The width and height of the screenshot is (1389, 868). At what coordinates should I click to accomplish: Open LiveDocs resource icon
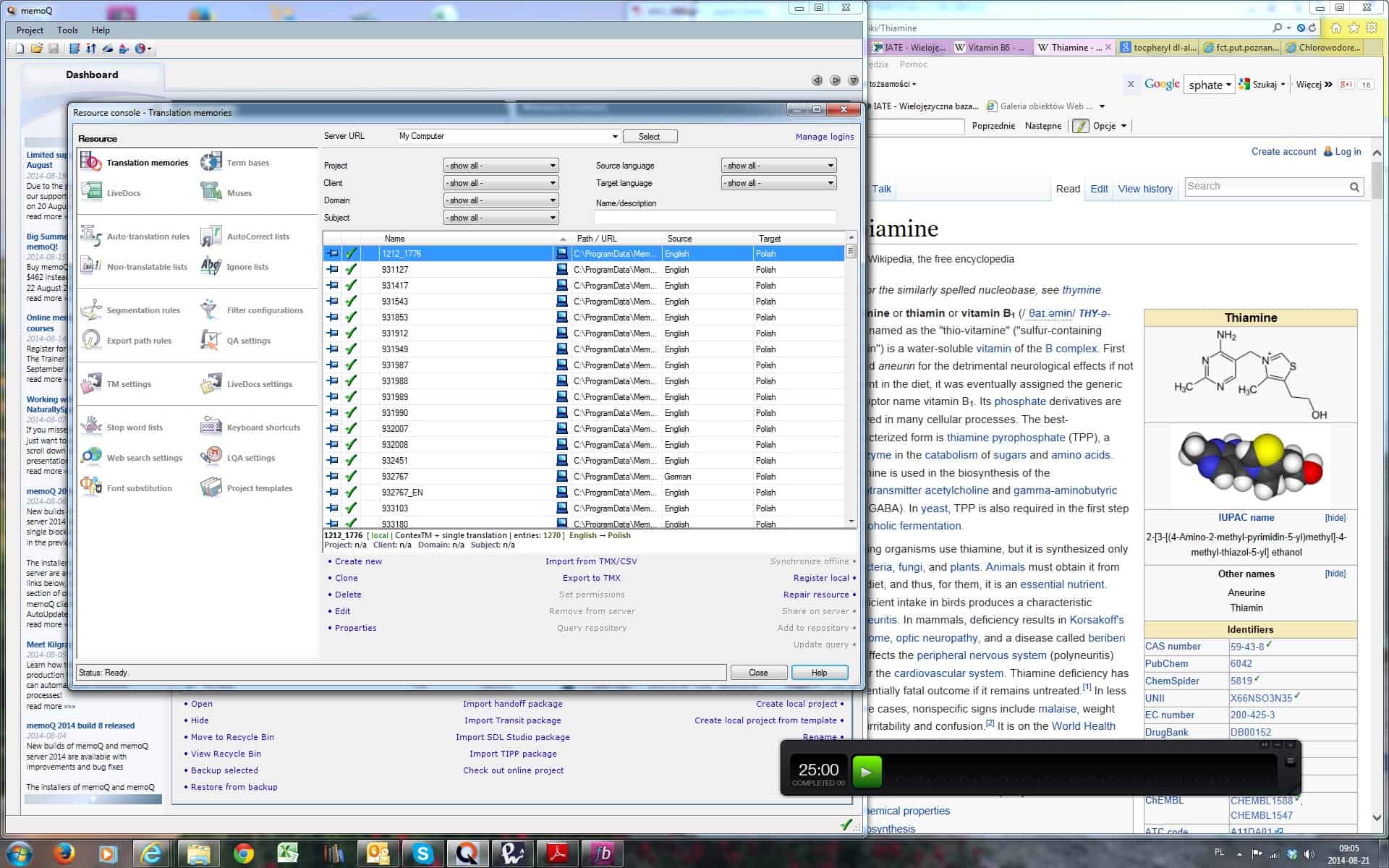pos(91,192)
